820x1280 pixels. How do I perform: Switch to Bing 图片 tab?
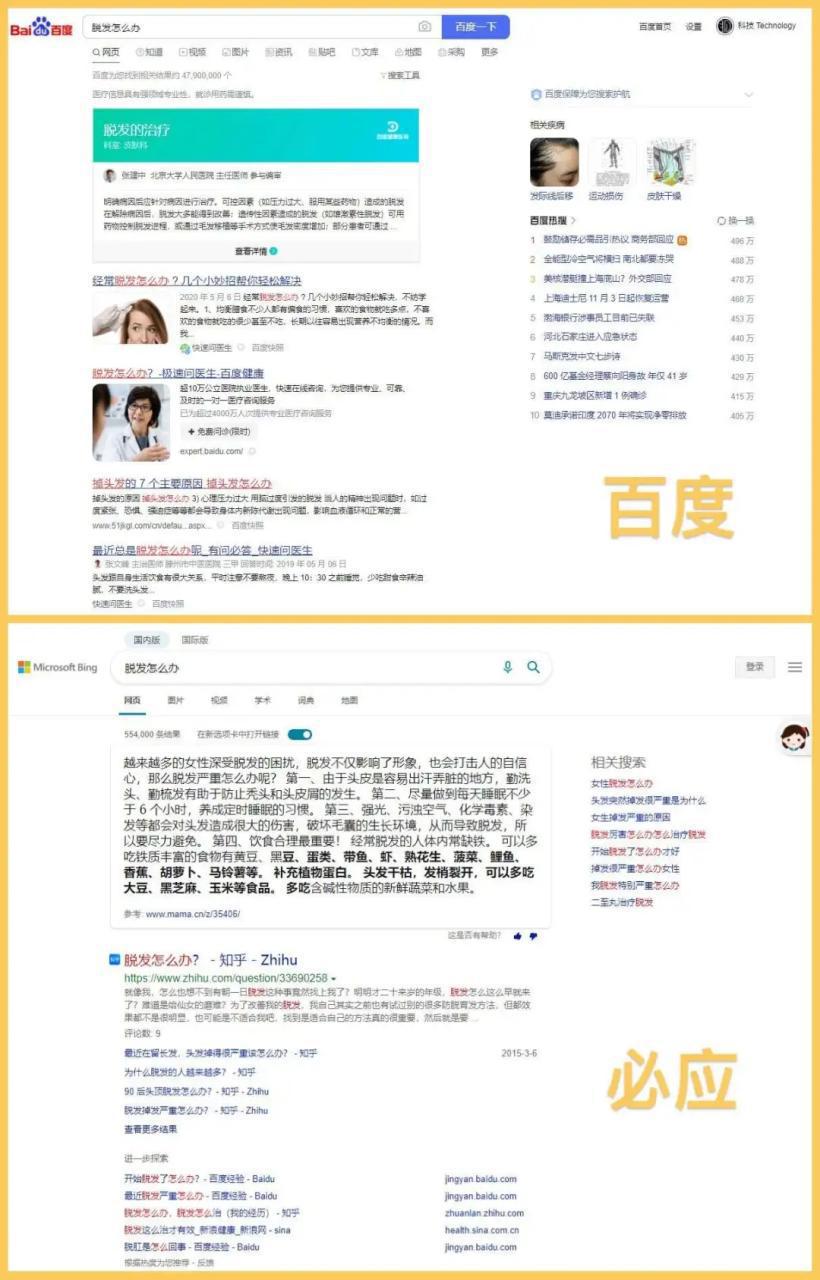pos(176,700)
